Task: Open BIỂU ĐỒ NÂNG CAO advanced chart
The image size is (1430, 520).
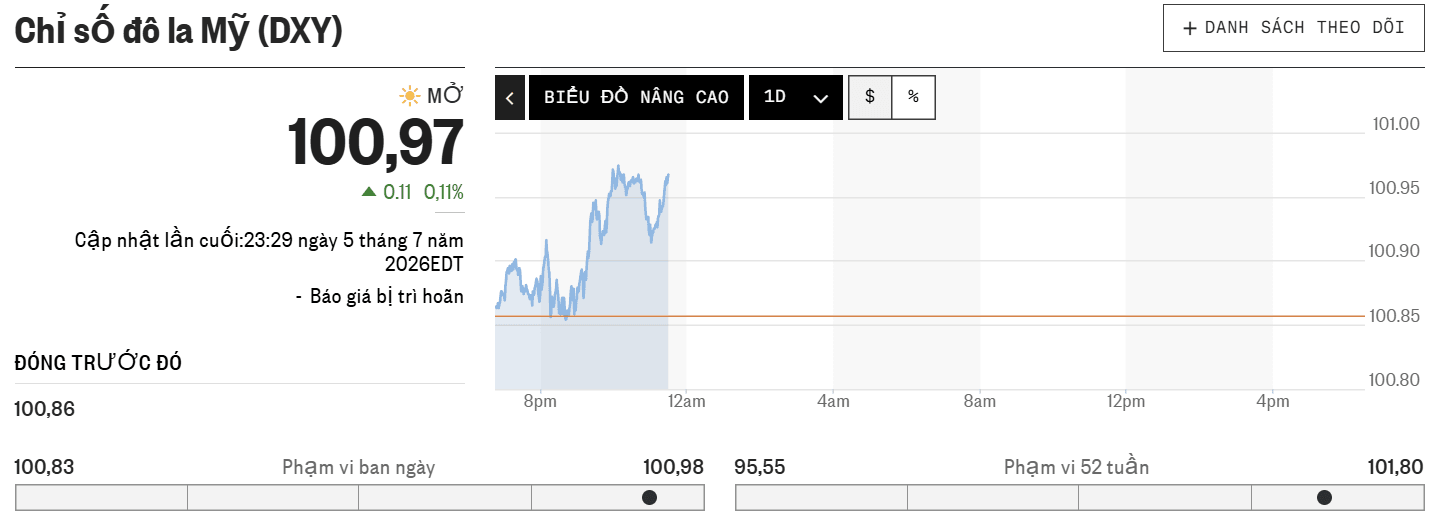Action: coord(636,98)
